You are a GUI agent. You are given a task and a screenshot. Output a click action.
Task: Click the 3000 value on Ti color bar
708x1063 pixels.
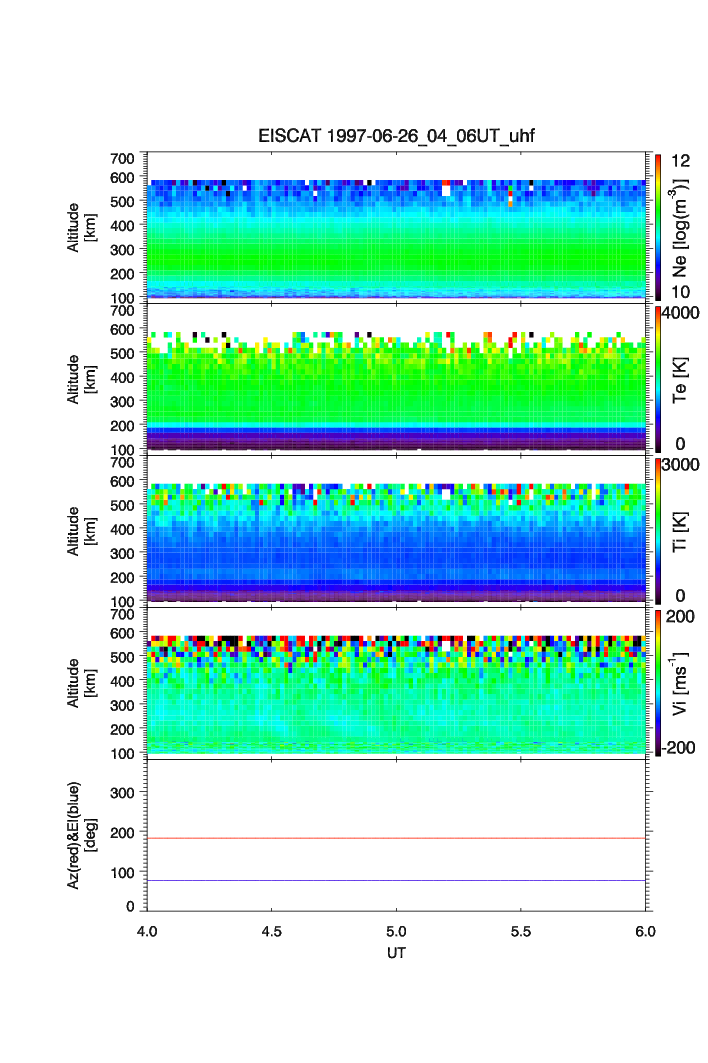(681, 464)
